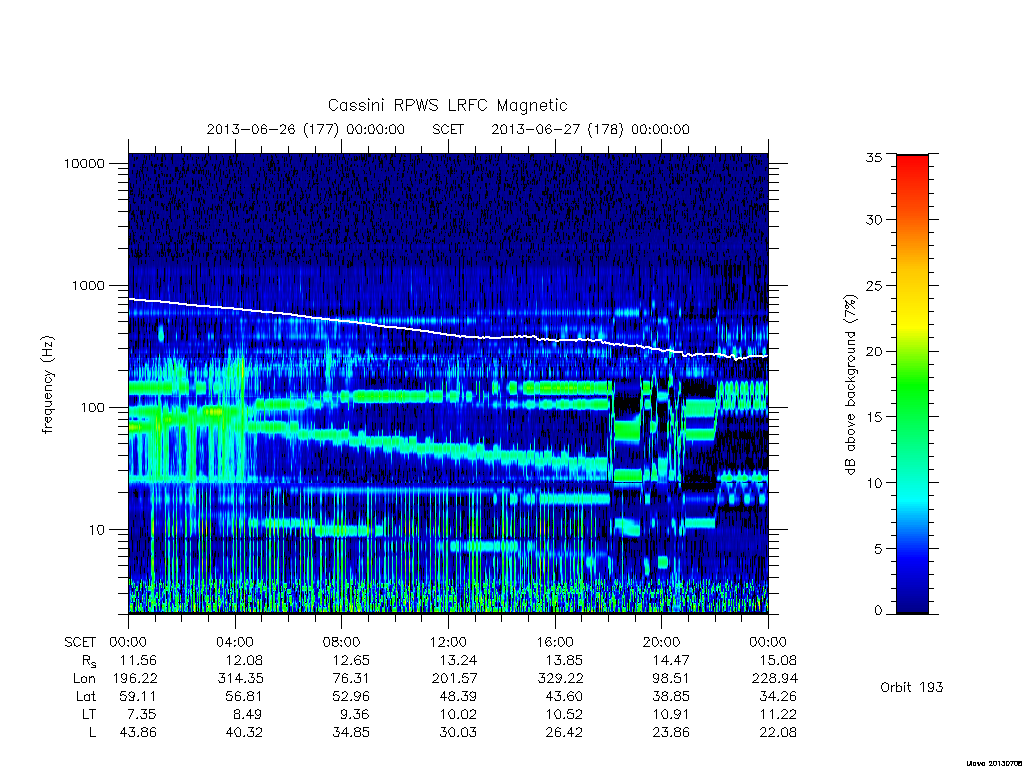
Task: Click the 'dB above background (7%)' label
Action: click(850, 385)
